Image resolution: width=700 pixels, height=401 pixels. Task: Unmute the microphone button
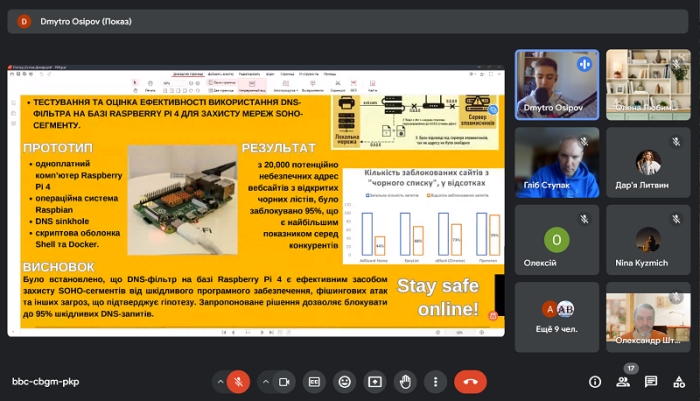click(x=238, y=381)
